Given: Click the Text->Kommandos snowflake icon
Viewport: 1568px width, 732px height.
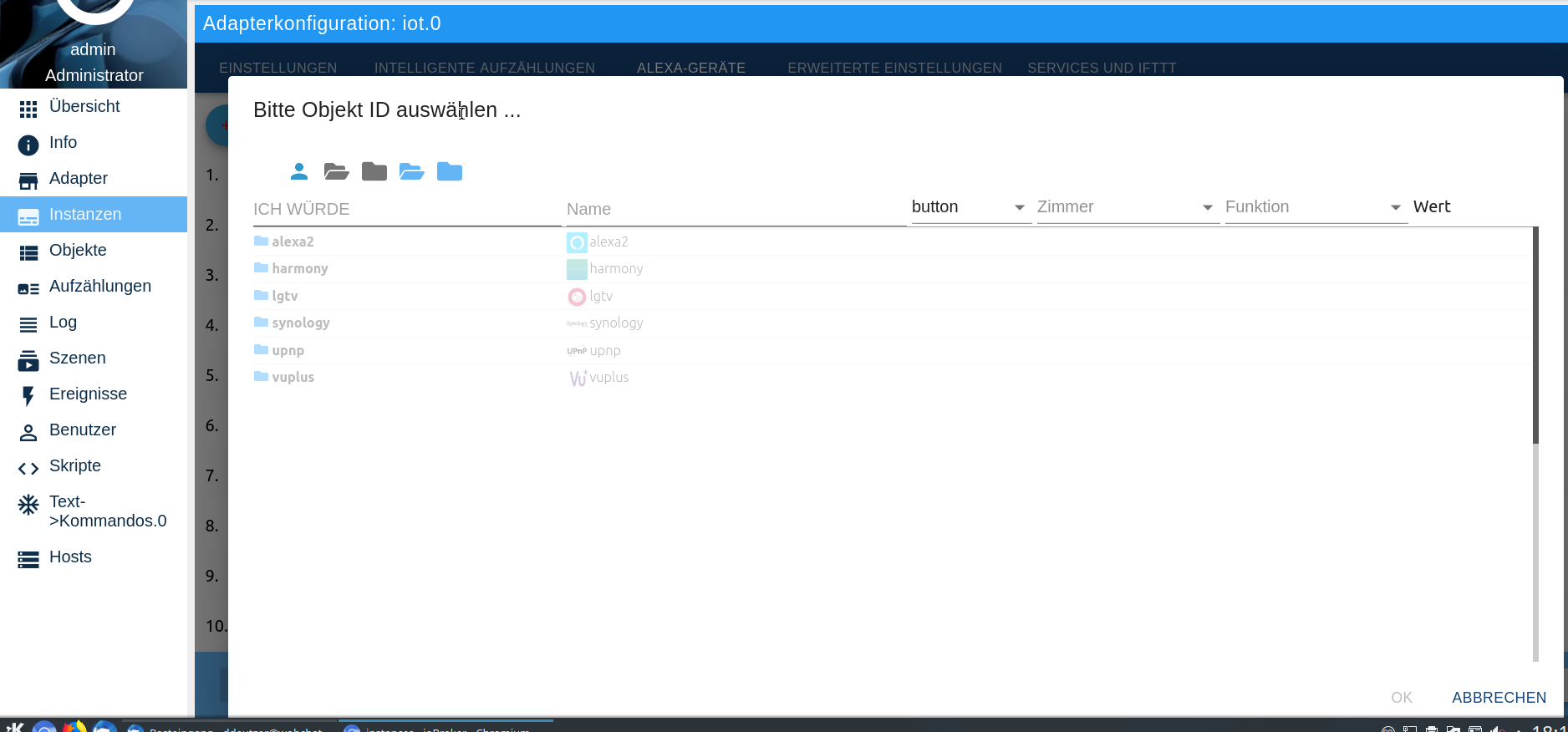Looking at the screenshot, I should pos(28,505).
